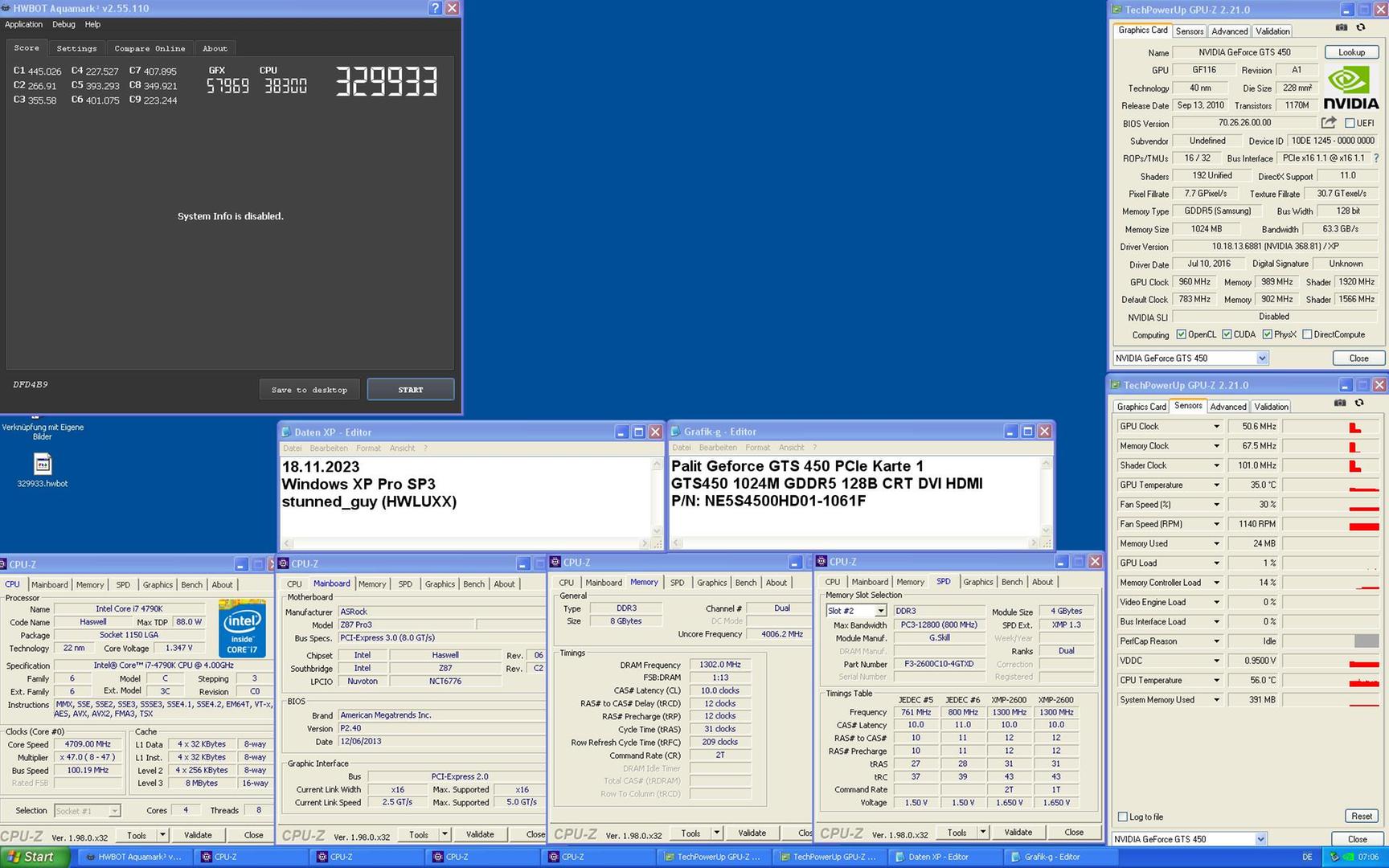
Task: Open the GPU Temperature sensor dropdown
Action: [x=1216, y=485]
